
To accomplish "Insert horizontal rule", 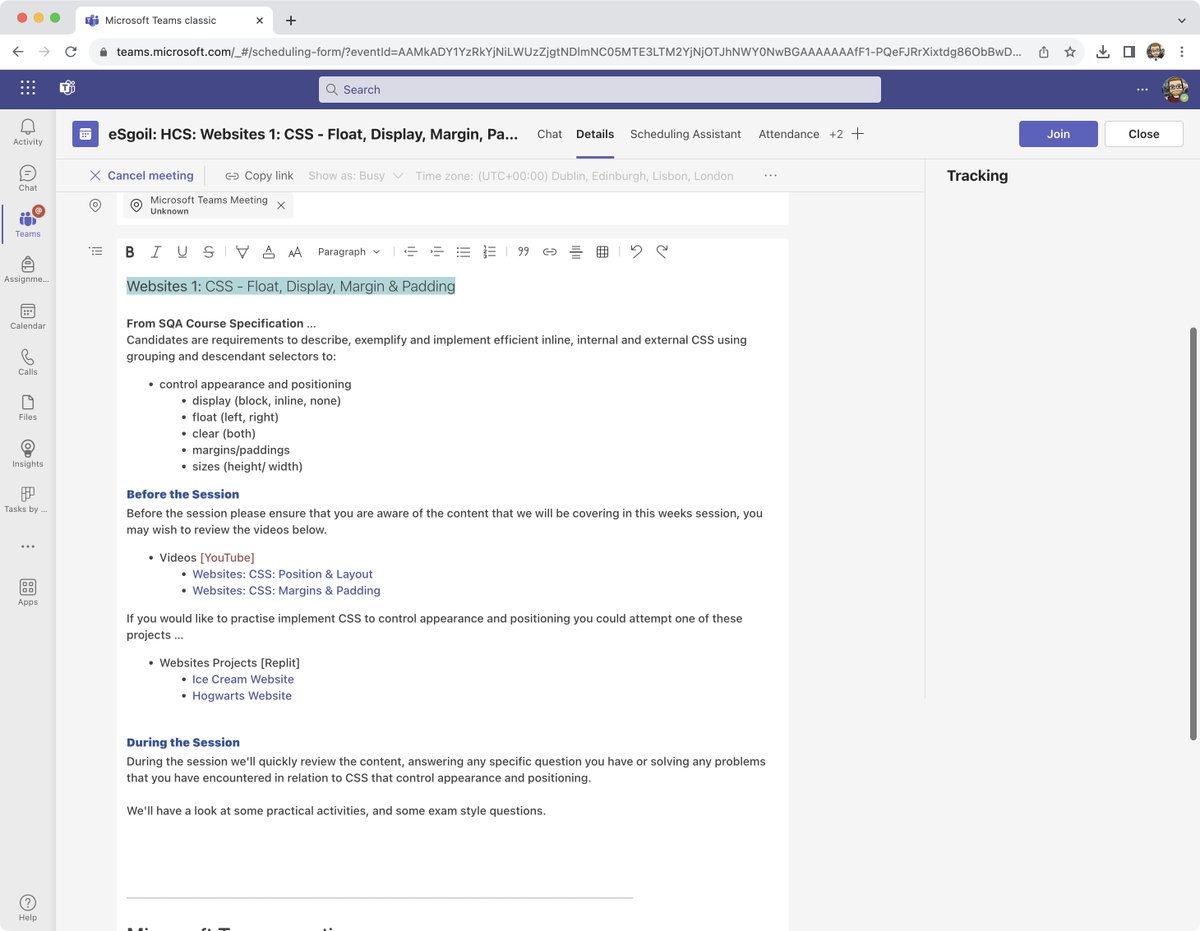I will 576,252.
